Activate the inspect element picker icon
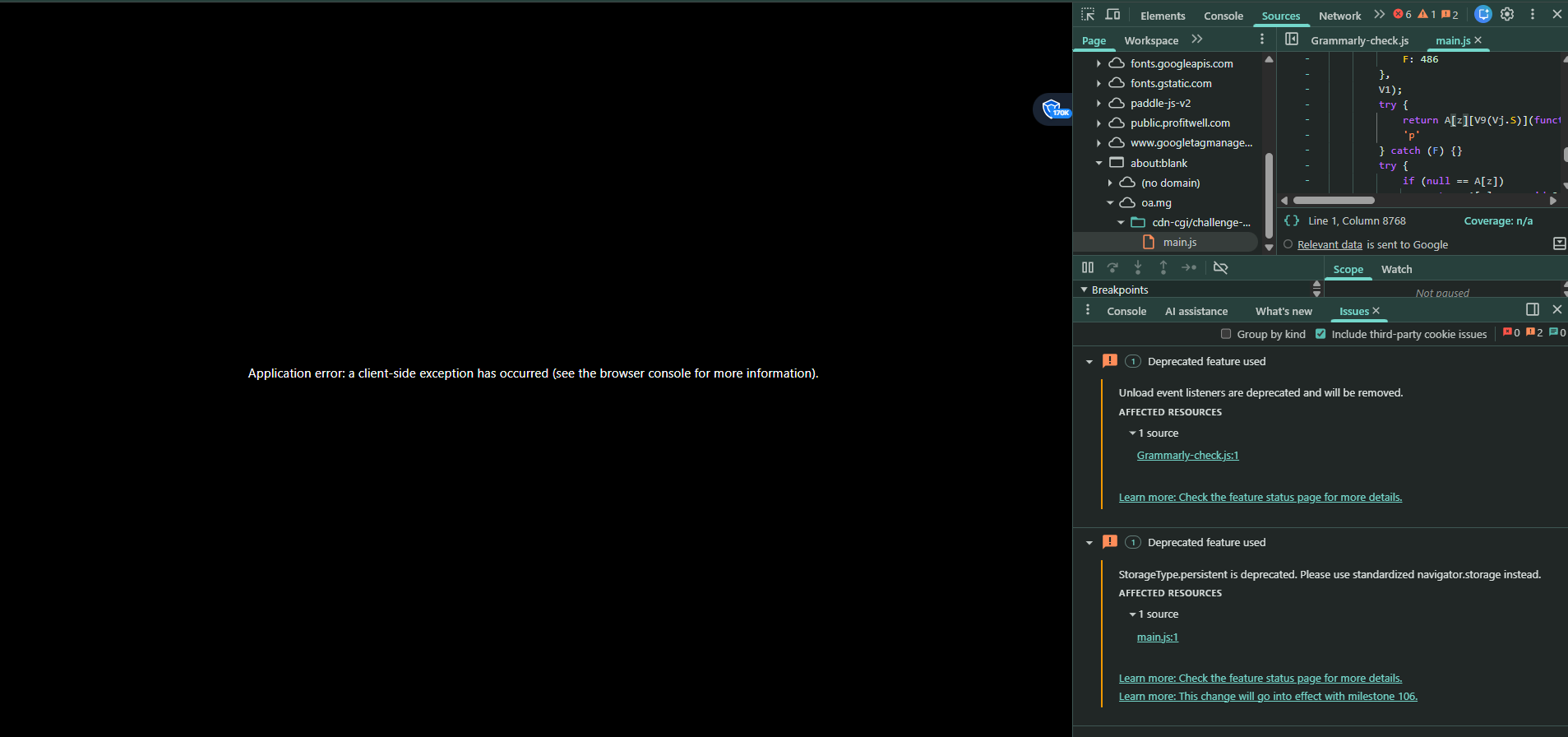This screenshot has height=737, width=1568. 1088,15
